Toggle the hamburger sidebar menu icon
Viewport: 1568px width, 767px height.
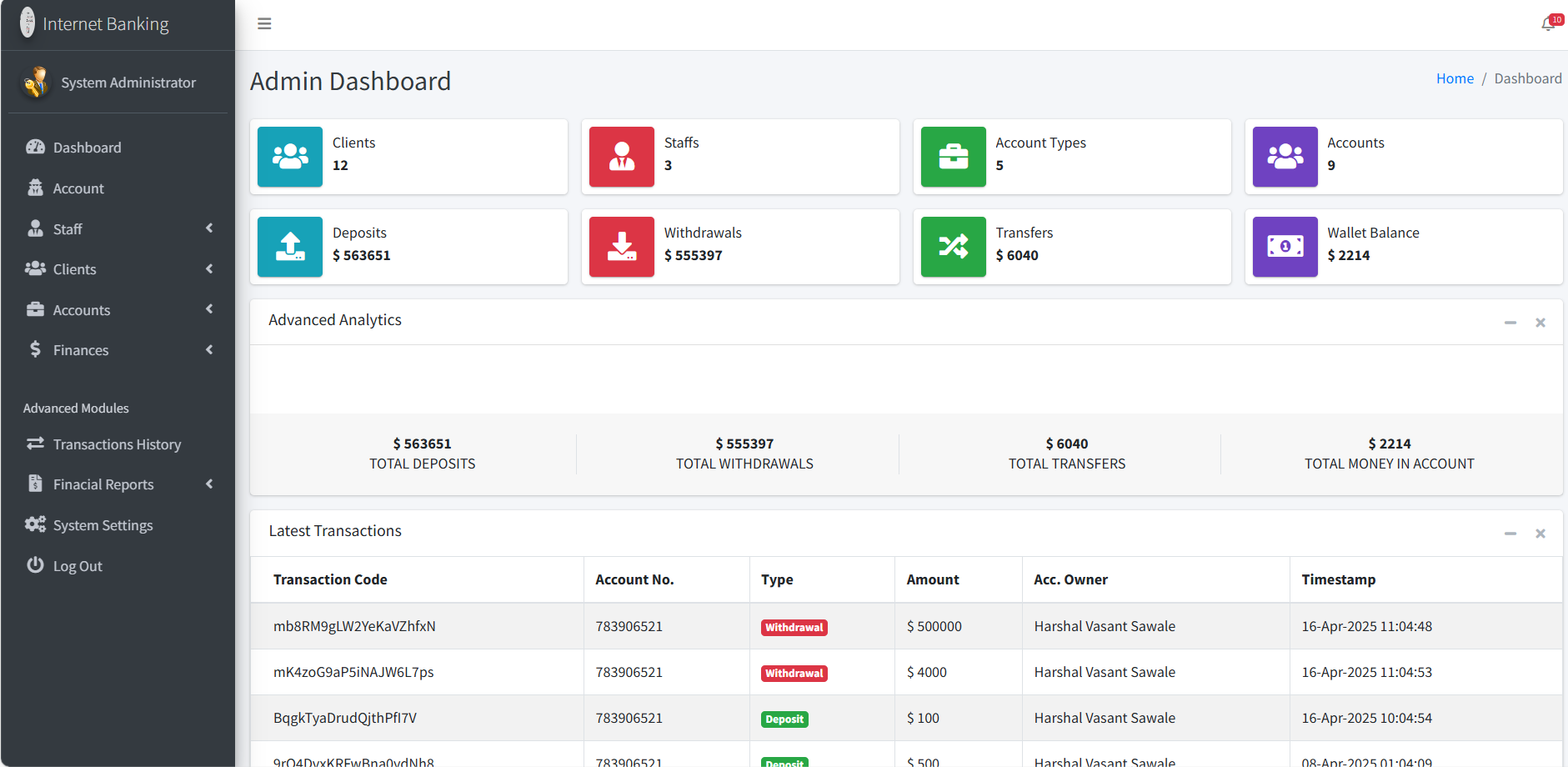pos(264,24)
